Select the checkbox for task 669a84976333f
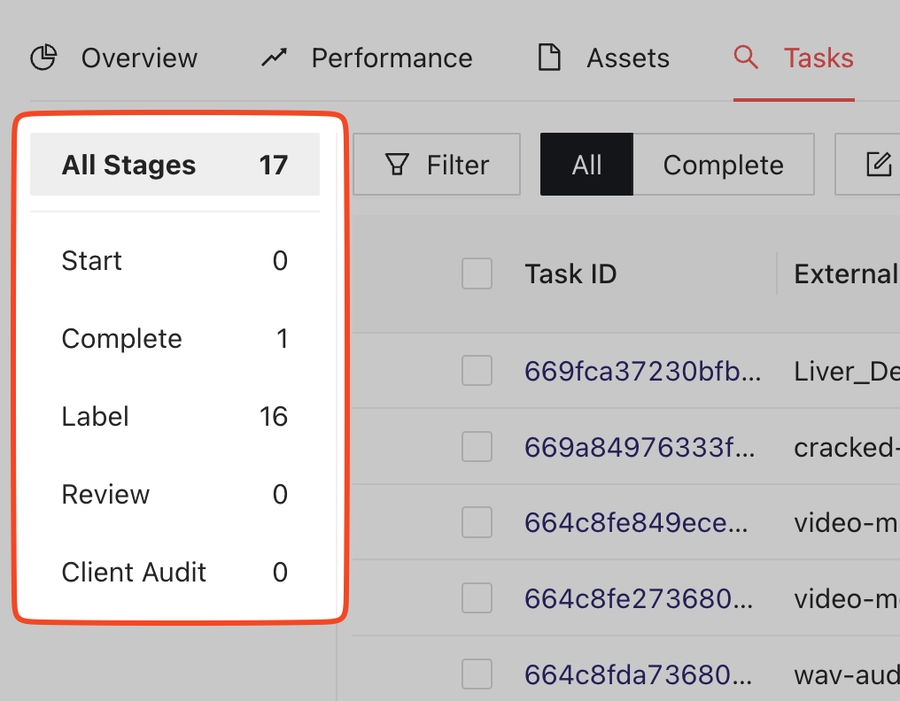The height and width of the screenshot is (701, 900). click(x=477, y=447)
